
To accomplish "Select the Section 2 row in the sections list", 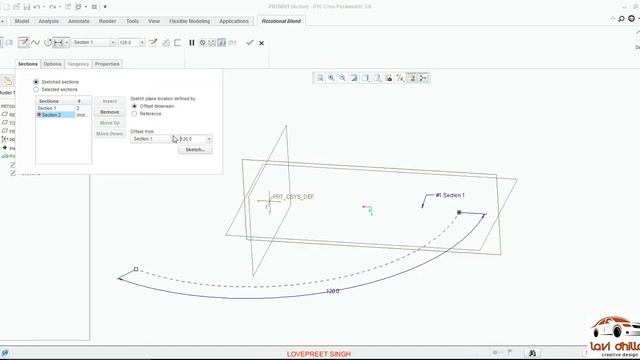I will pos(63,115).
